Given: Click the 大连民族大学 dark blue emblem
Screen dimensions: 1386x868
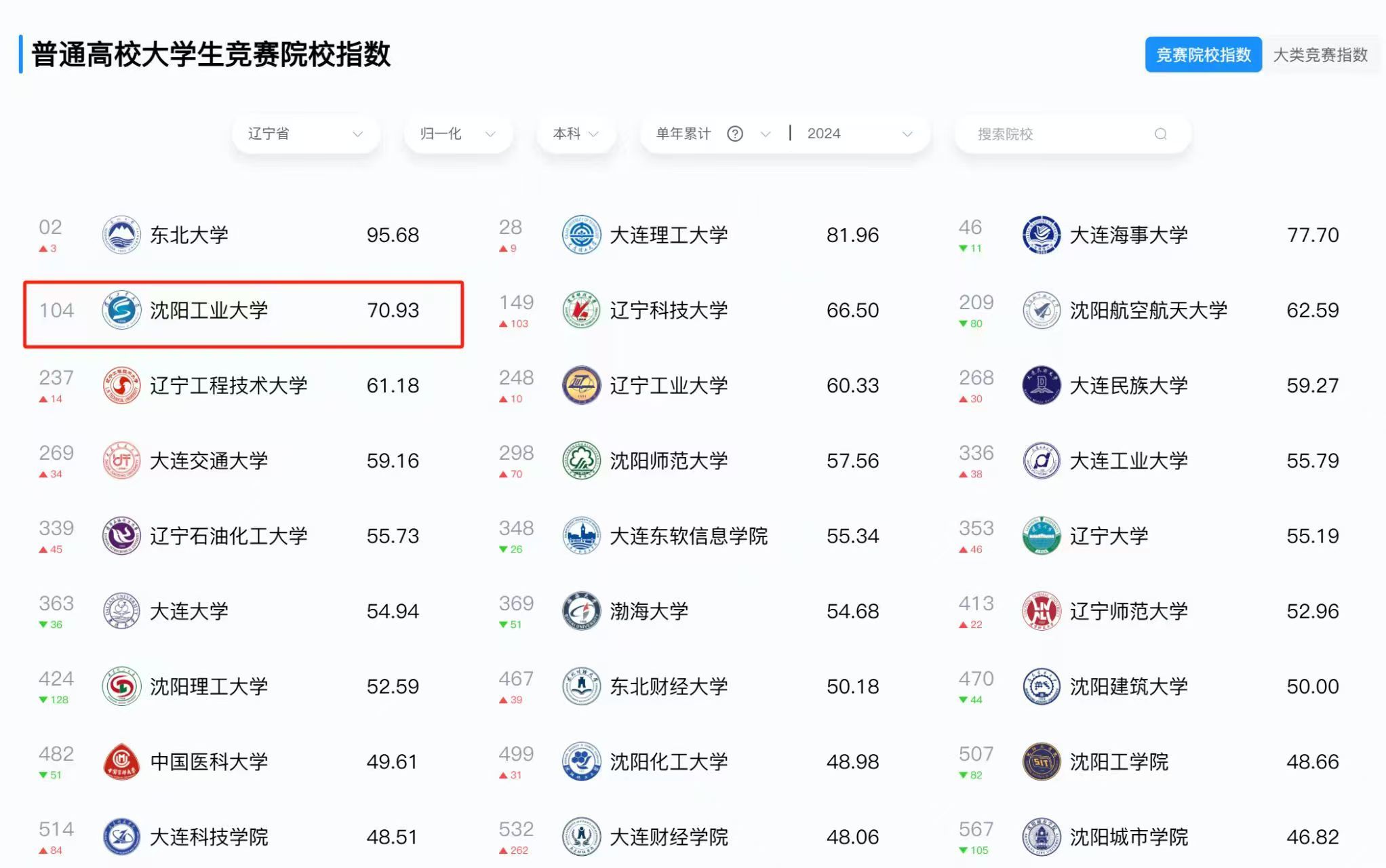Looking at the screenshot, I should pos(1041,386).
